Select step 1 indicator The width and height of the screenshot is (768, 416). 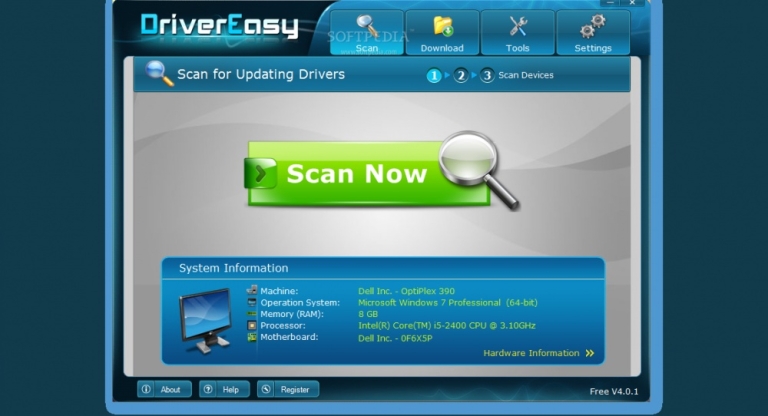(434, 75)
